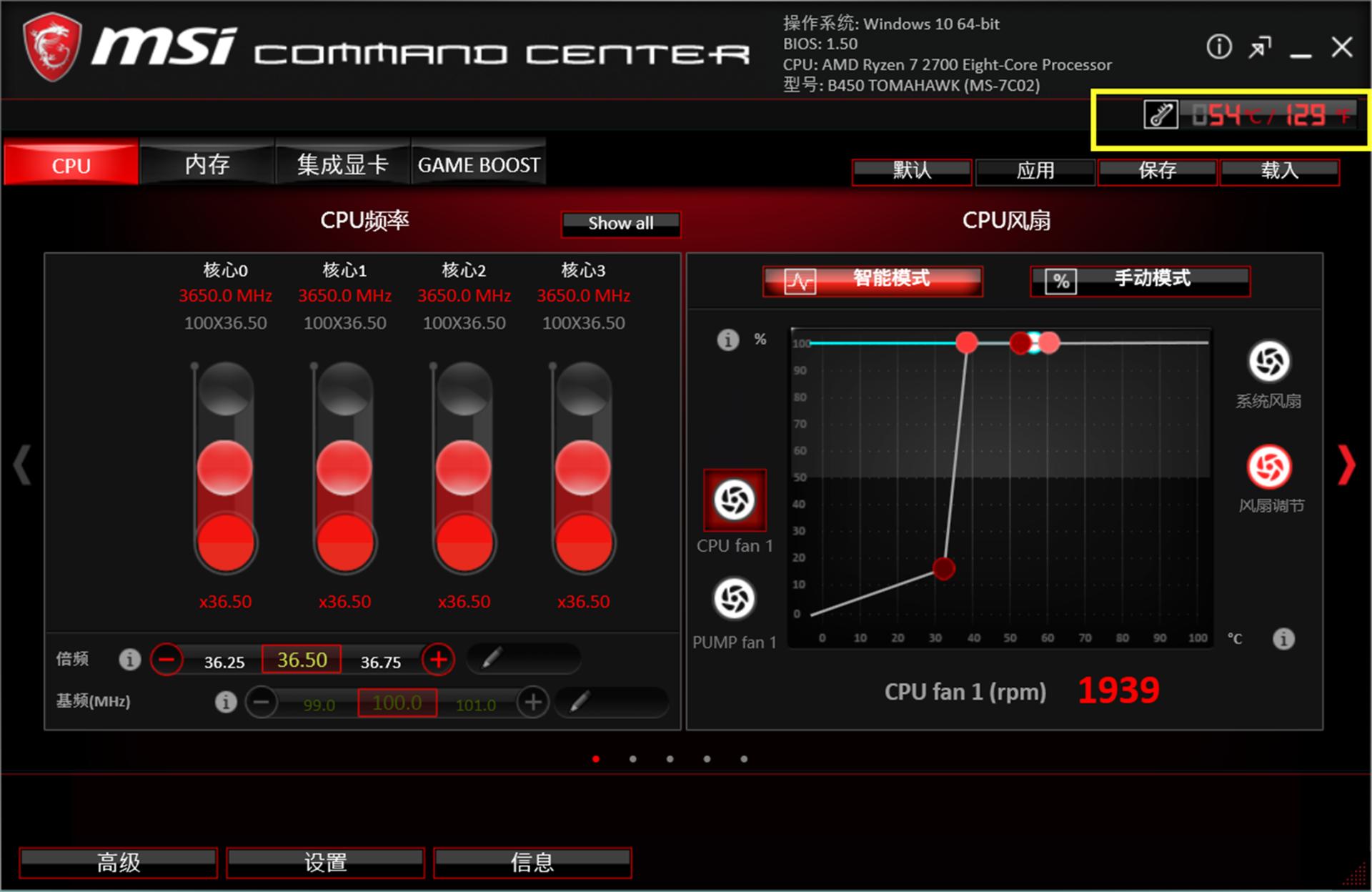Click the thermometer icon beside temperature readout

tap(1160, 114)
